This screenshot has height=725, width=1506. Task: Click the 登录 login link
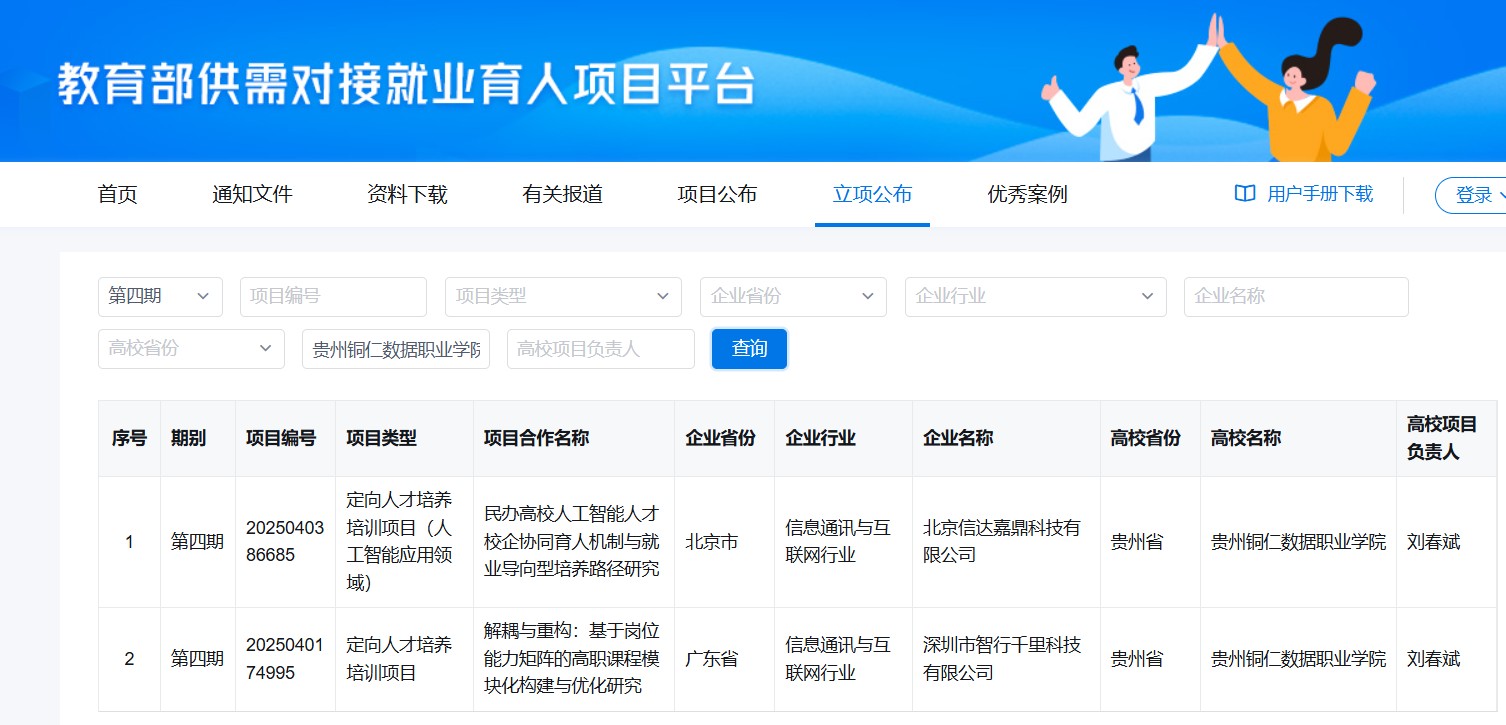click(1473, 195)
